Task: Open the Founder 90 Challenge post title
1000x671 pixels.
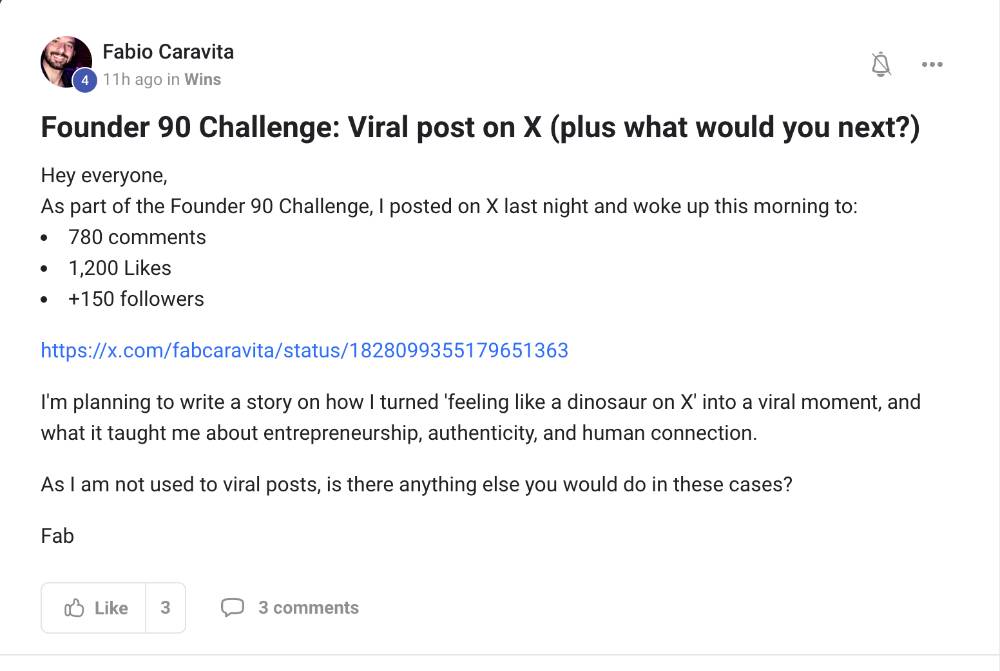Action: click(x=479, y=128)
